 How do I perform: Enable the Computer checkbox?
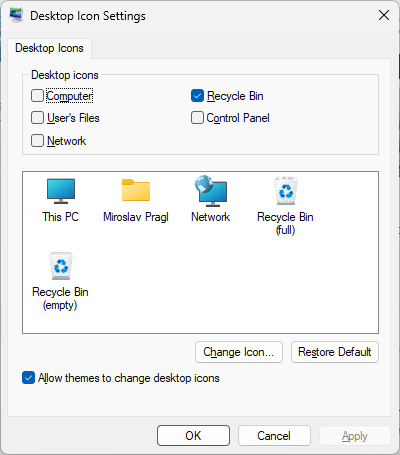click(37, 96)
